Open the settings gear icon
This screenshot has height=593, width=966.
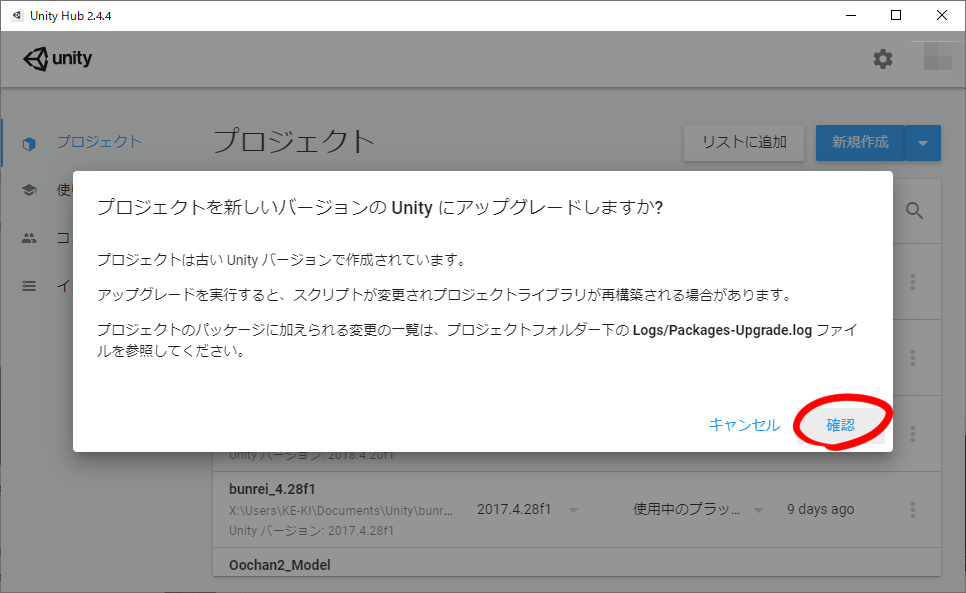pyautogui.click(x=882, y=59)
